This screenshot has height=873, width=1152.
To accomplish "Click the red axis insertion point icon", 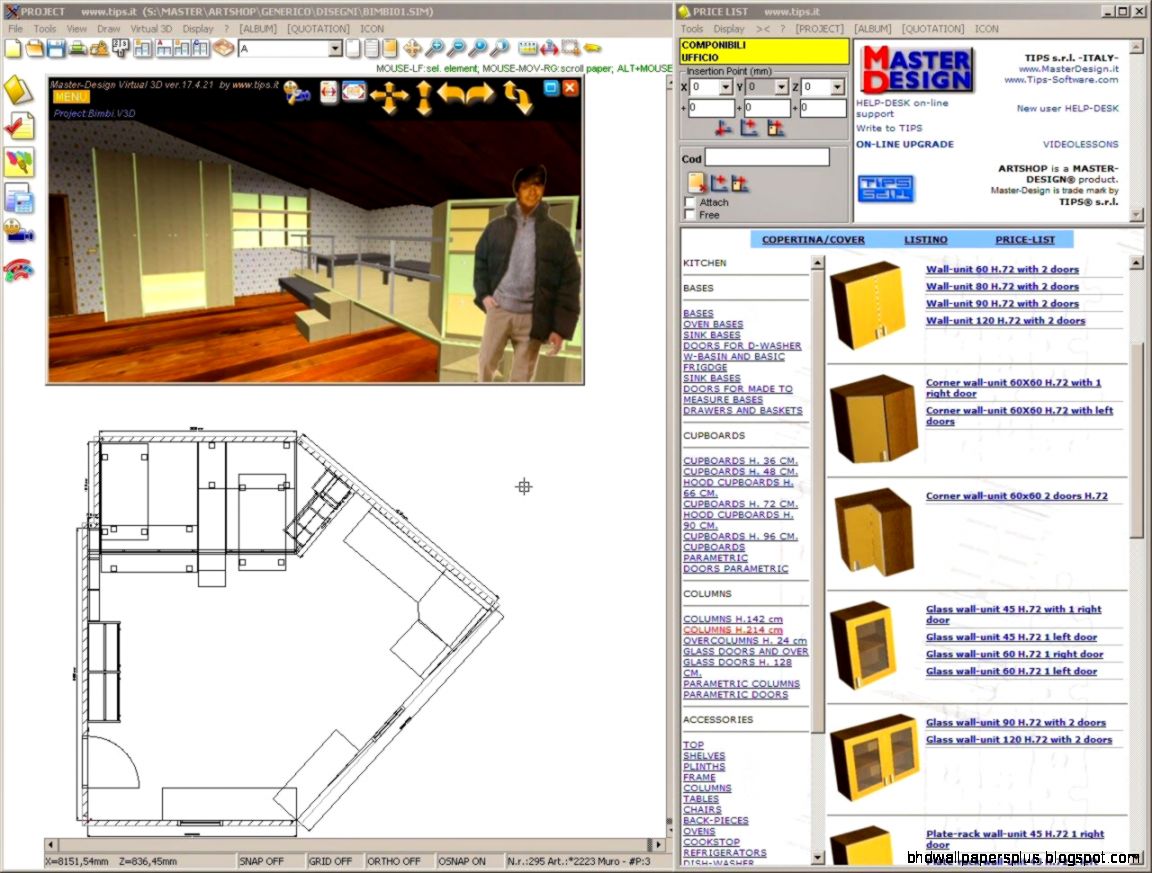I will click(722, 128).
